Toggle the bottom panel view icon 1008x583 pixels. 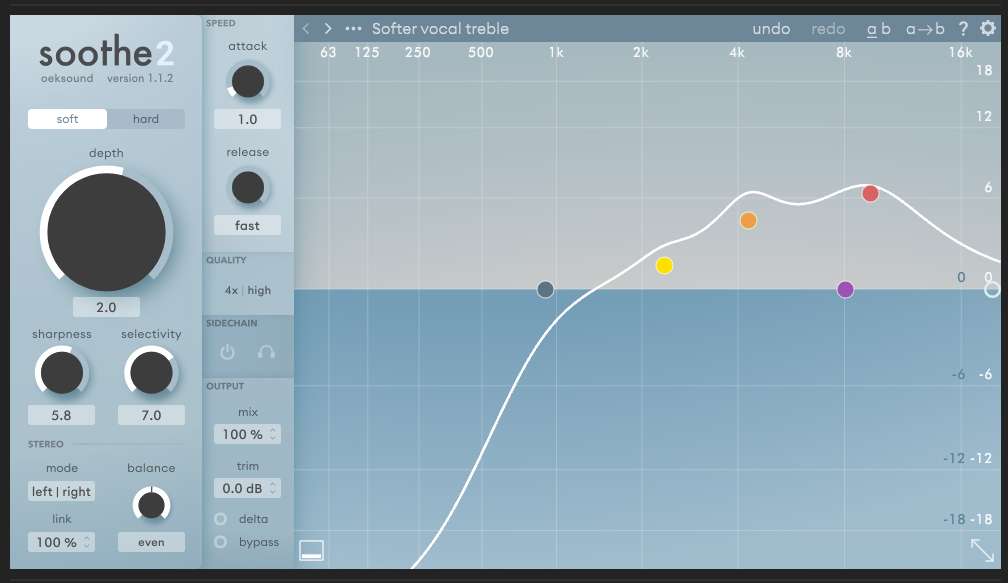(312, 550)
